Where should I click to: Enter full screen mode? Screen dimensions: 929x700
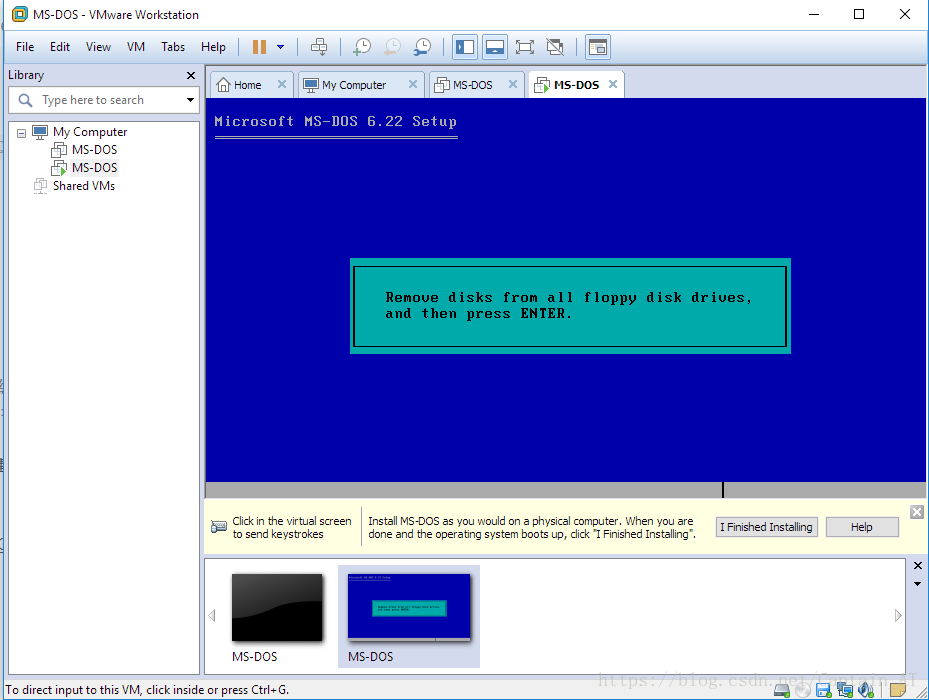[x=525, y=47]
